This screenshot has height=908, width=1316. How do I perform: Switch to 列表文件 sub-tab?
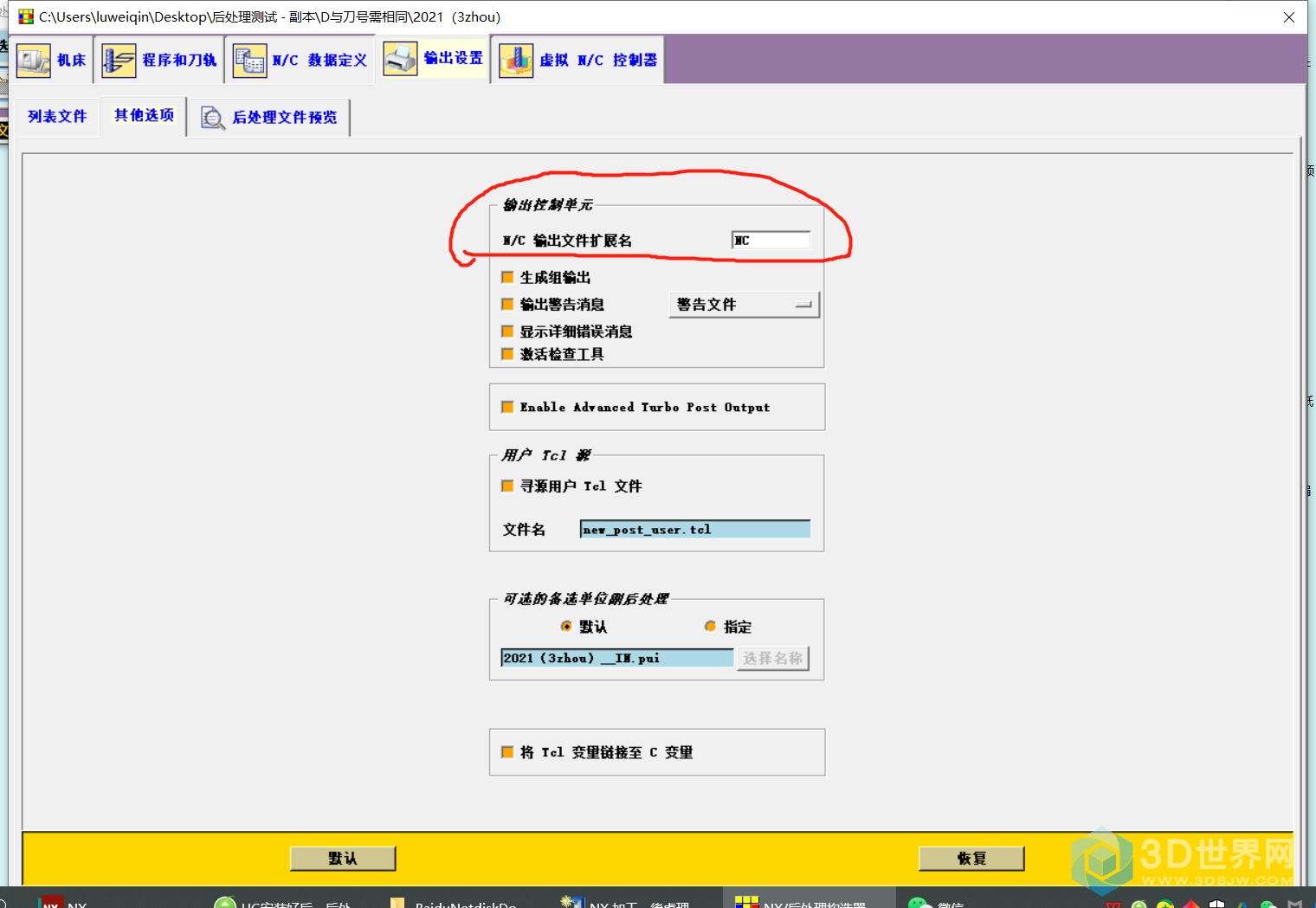click(57, 116)
